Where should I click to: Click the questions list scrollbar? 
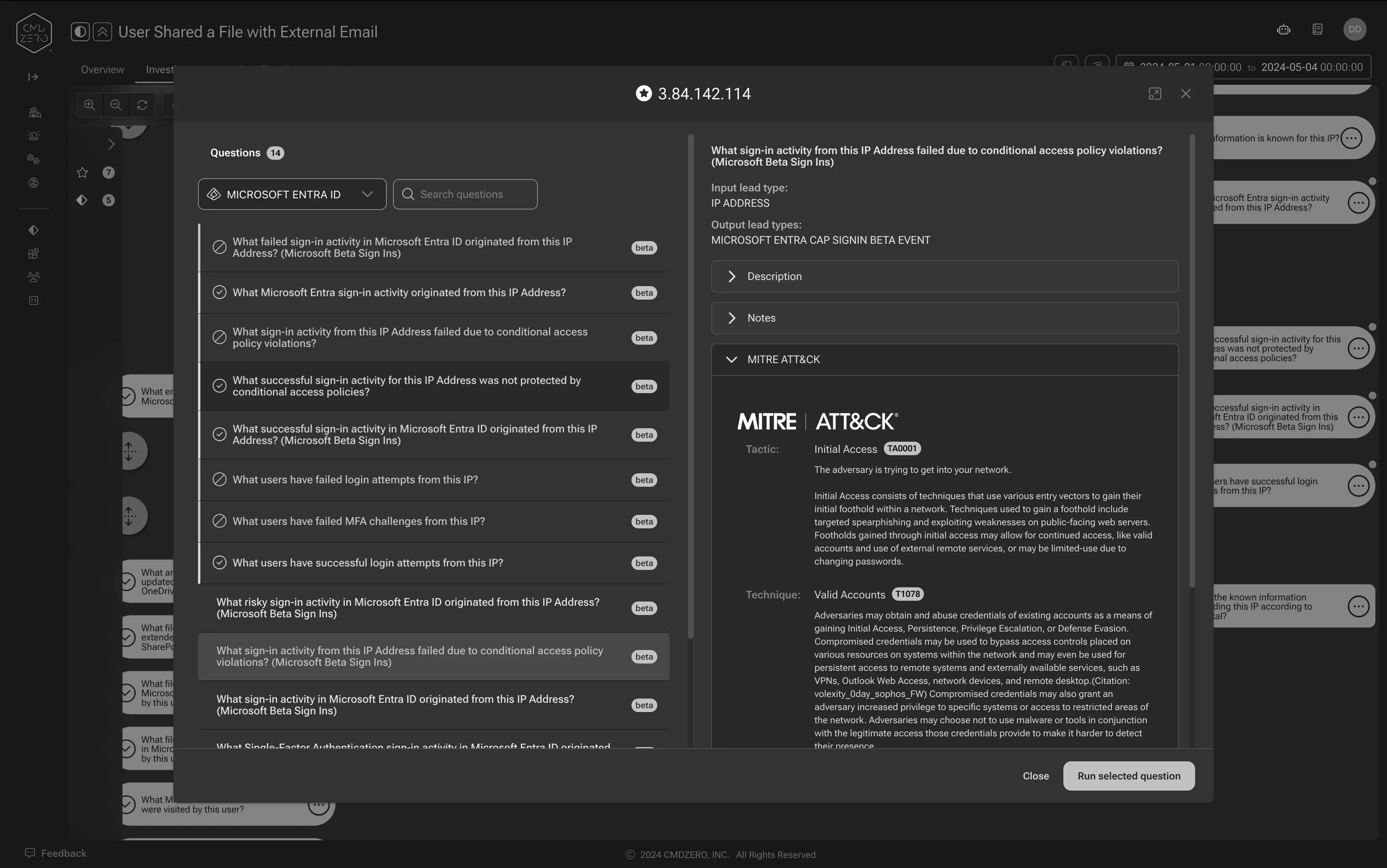tap(690, 386)
